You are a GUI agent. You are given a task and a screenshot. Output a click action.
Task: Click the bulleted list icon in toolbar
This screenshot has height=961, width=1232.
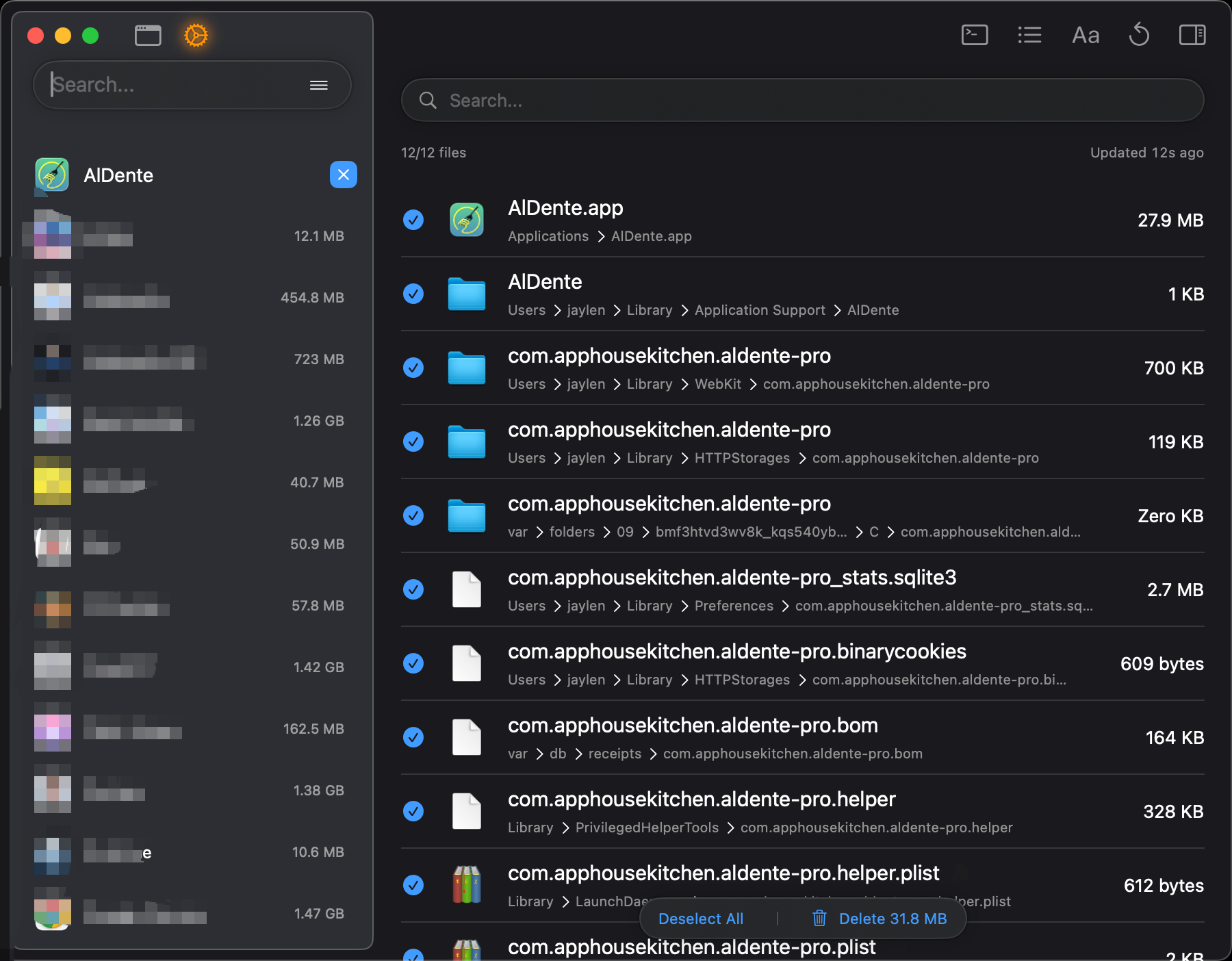point(1029,34)
